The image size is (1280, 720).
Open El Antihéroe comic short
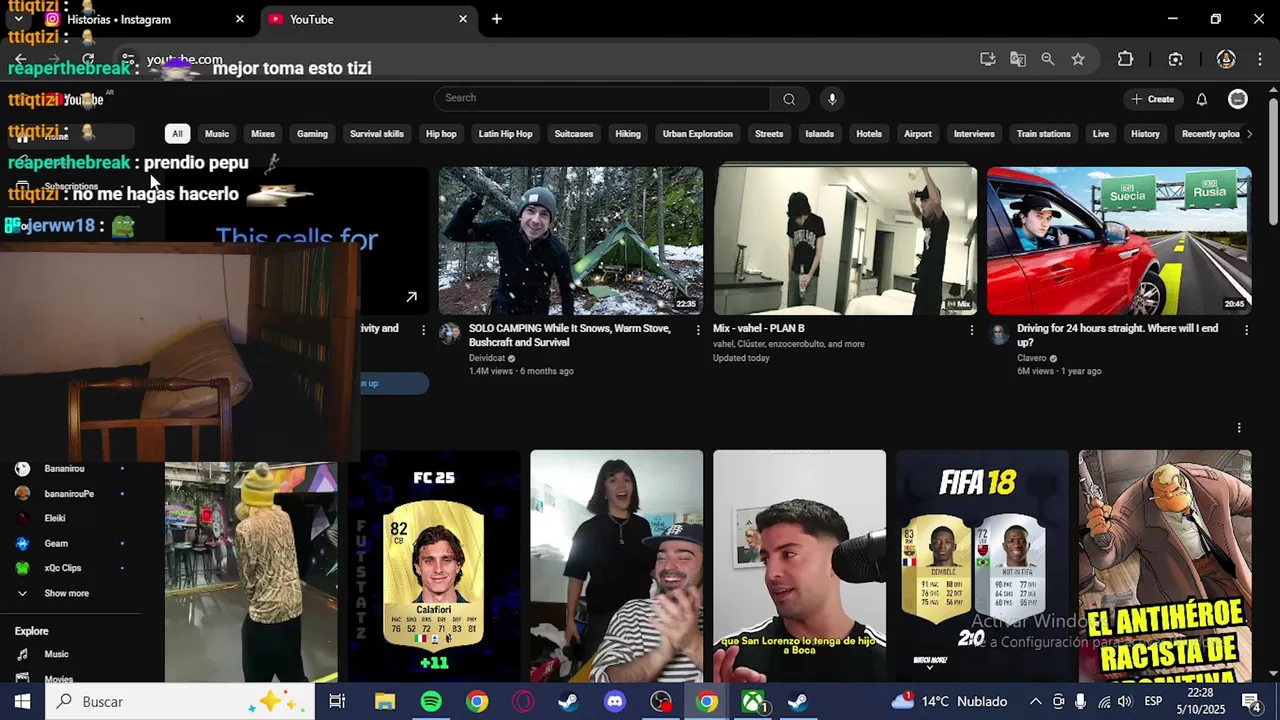[1165, 566]
